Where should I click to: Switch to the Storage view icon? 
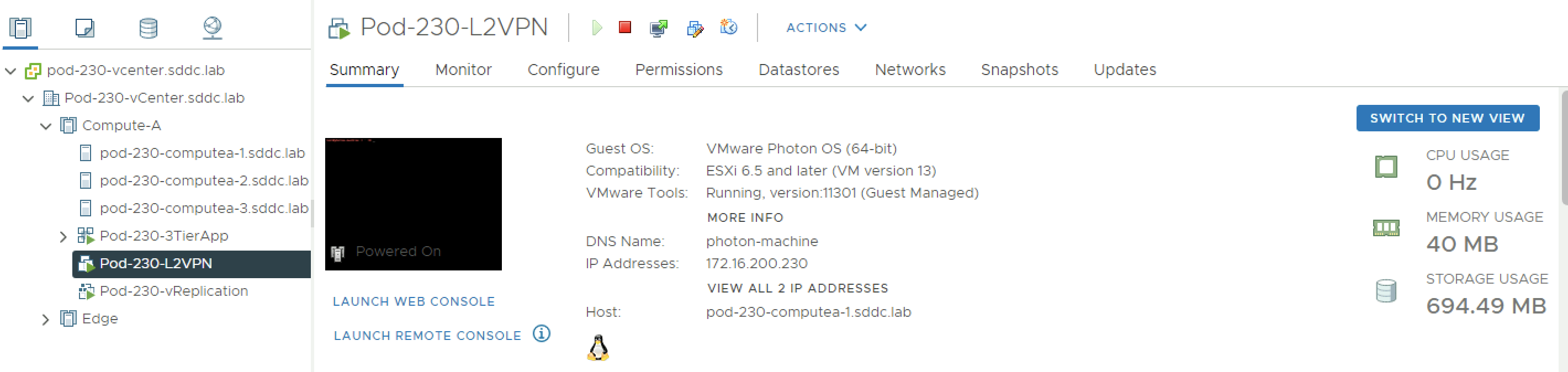(x=148, y=28)
